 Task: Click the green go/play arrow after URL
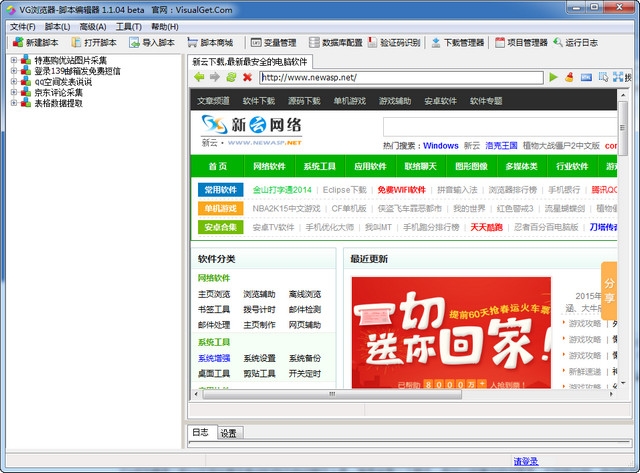pyautogui.click(x=553, y=77)
